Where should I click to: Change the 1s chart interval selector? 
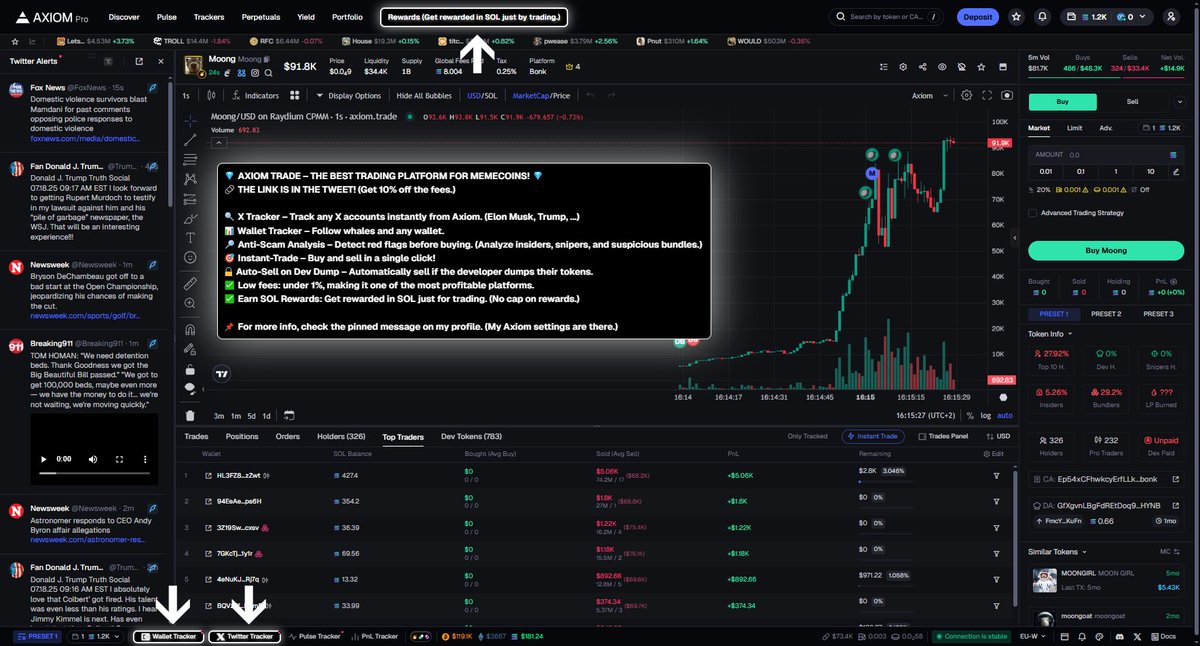(186, 95)
